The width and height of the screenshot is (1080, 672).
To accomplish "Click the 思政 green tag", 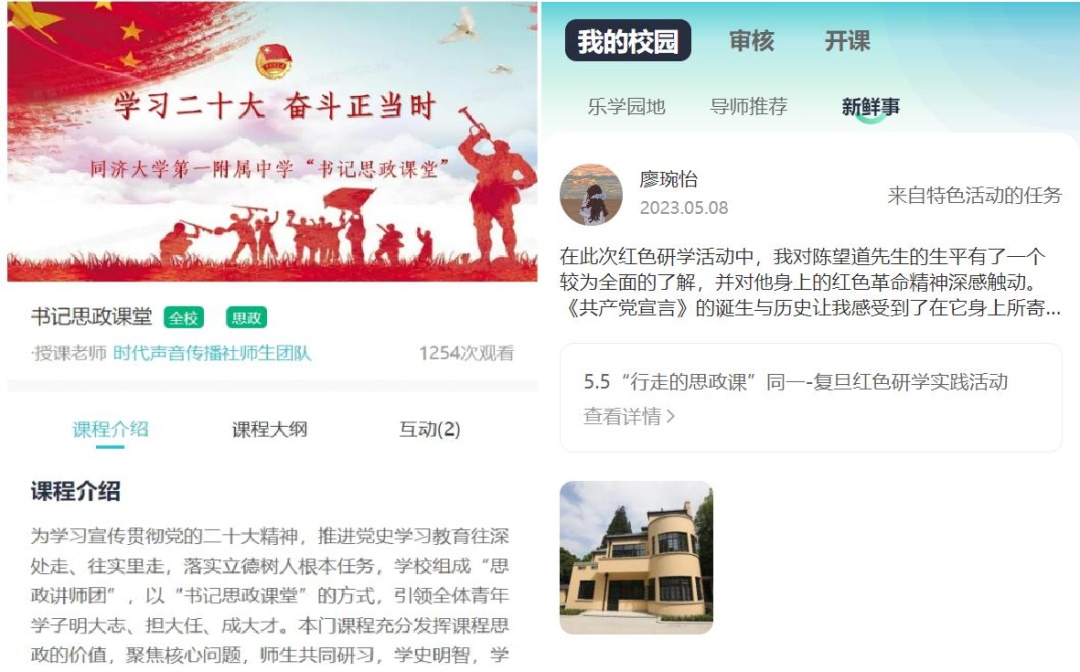I will coord(246,317).
